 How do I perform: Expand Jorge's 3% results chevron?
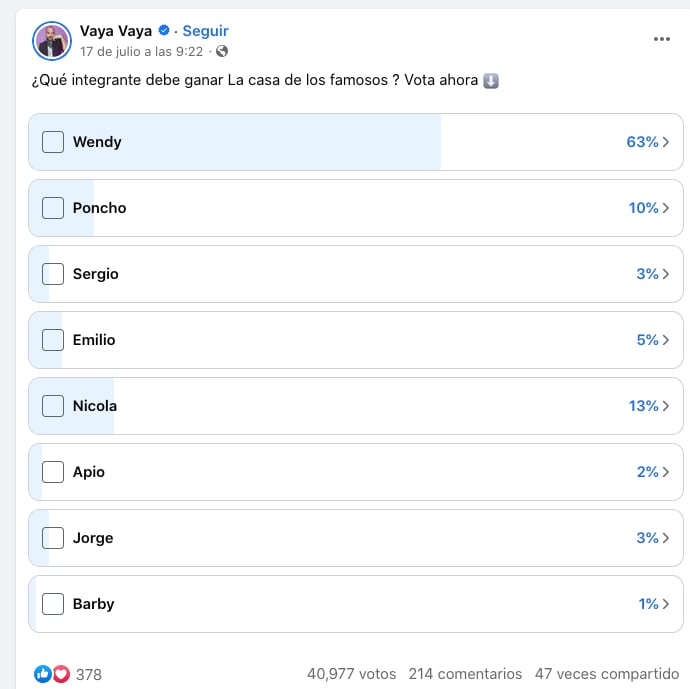coord(666,538)
